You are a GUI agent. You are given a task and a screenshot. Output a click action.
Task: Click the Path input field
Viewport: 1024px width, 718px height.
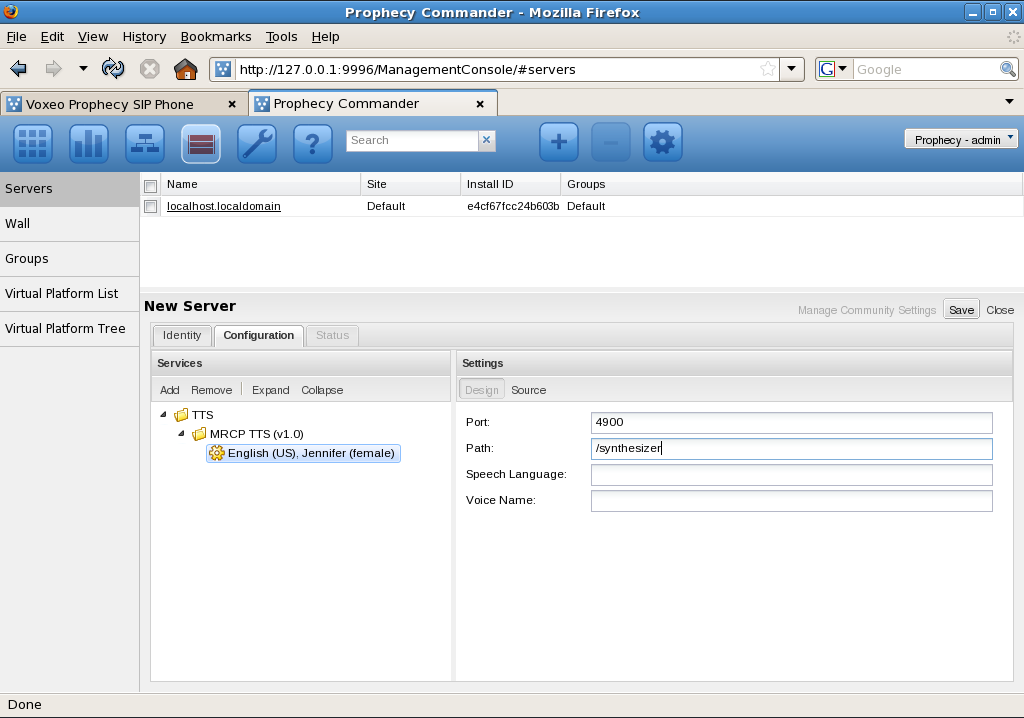[x=792, y=449]
